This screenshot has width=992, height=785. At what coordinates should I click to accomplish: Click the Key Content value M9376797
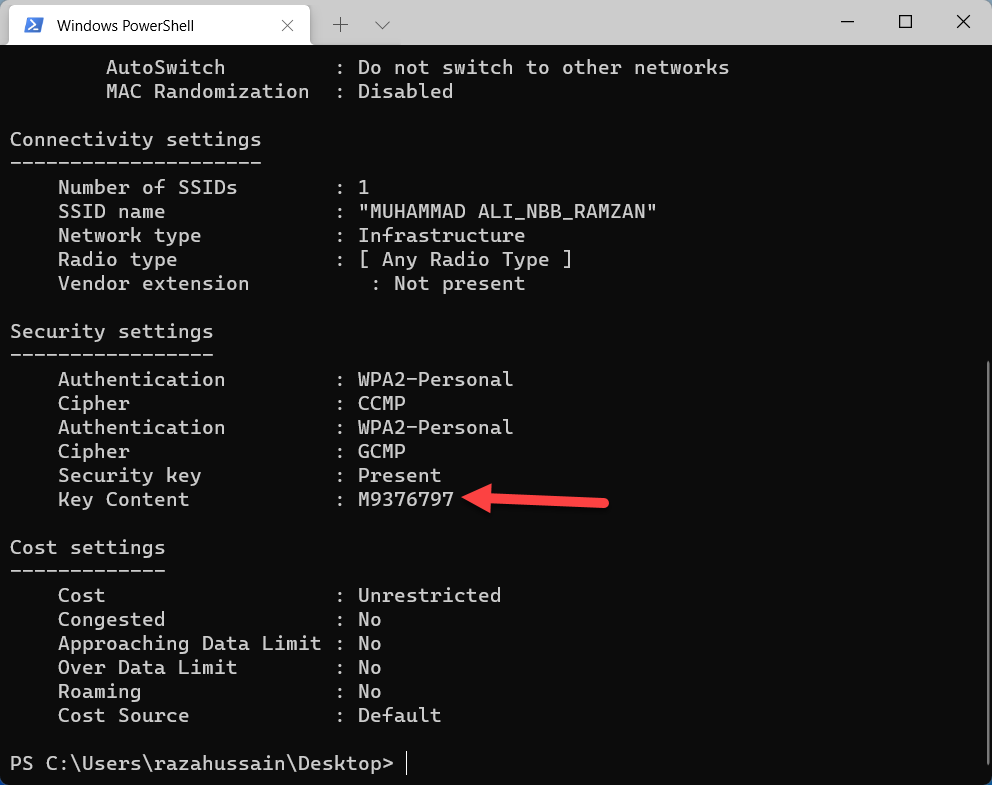(406, 499)
